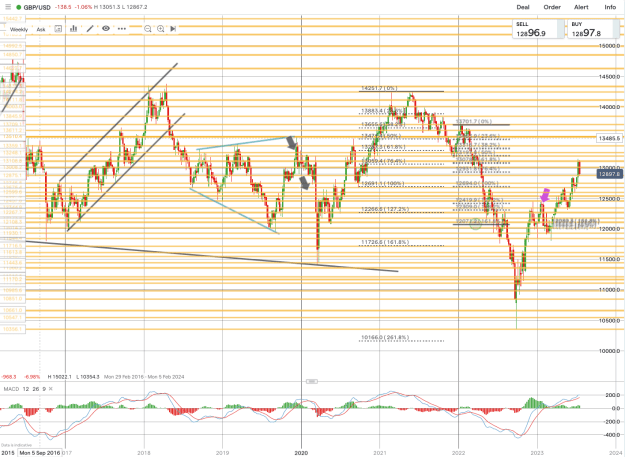Click the GBP/USD instrument name
The image size is (625, 457).
37,7
